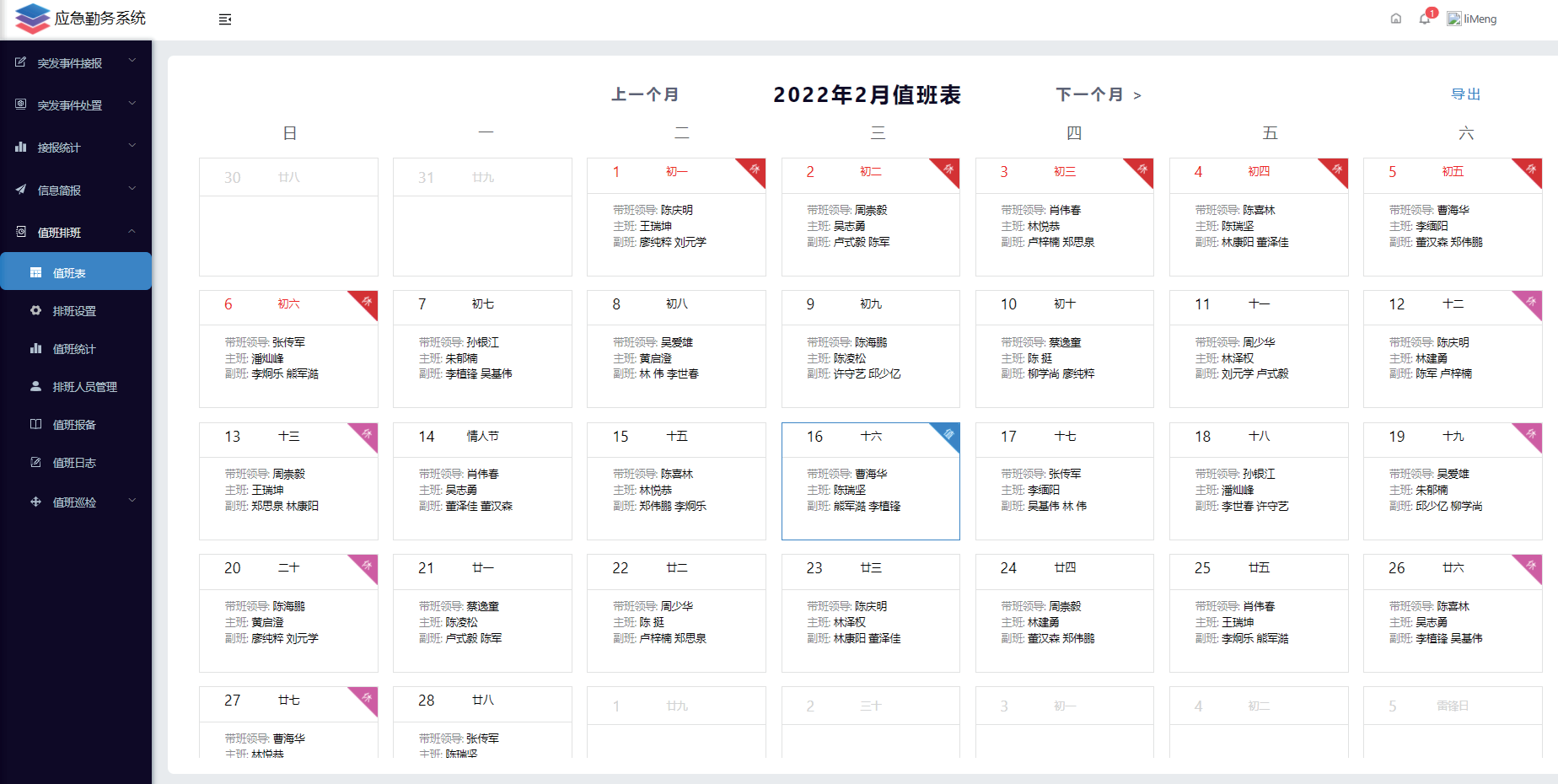Expand the 突发事件处置 submenu
This screenshot has width=1558, height=784.
coord(76,105)
